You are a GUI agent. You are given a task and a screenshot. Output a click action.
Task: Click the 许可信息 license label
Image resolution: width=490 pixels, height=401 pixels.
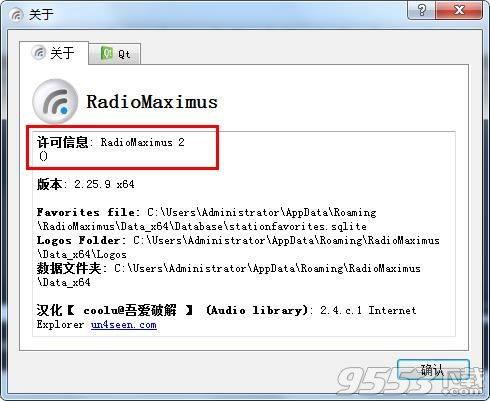(x=62, y=142)
